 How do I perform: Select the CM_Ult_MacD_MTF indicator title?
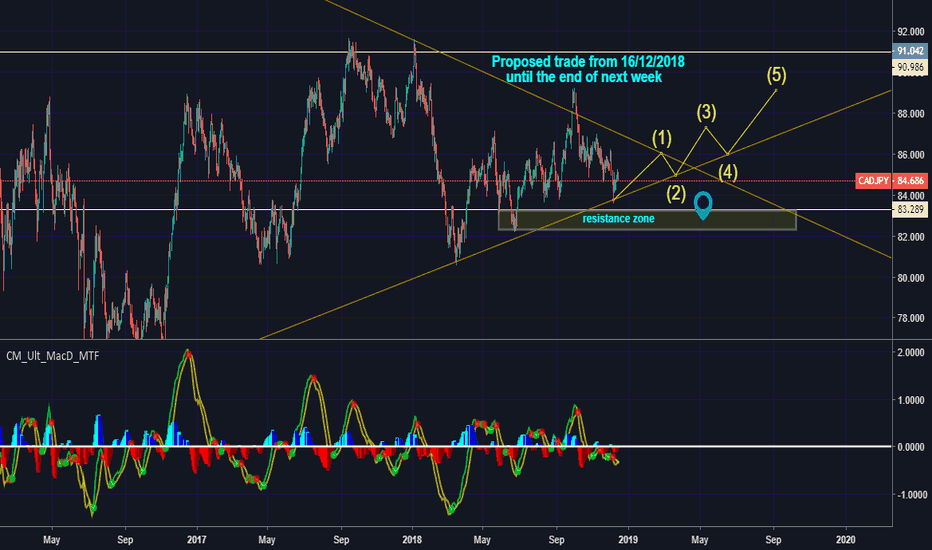pos(52,356)
